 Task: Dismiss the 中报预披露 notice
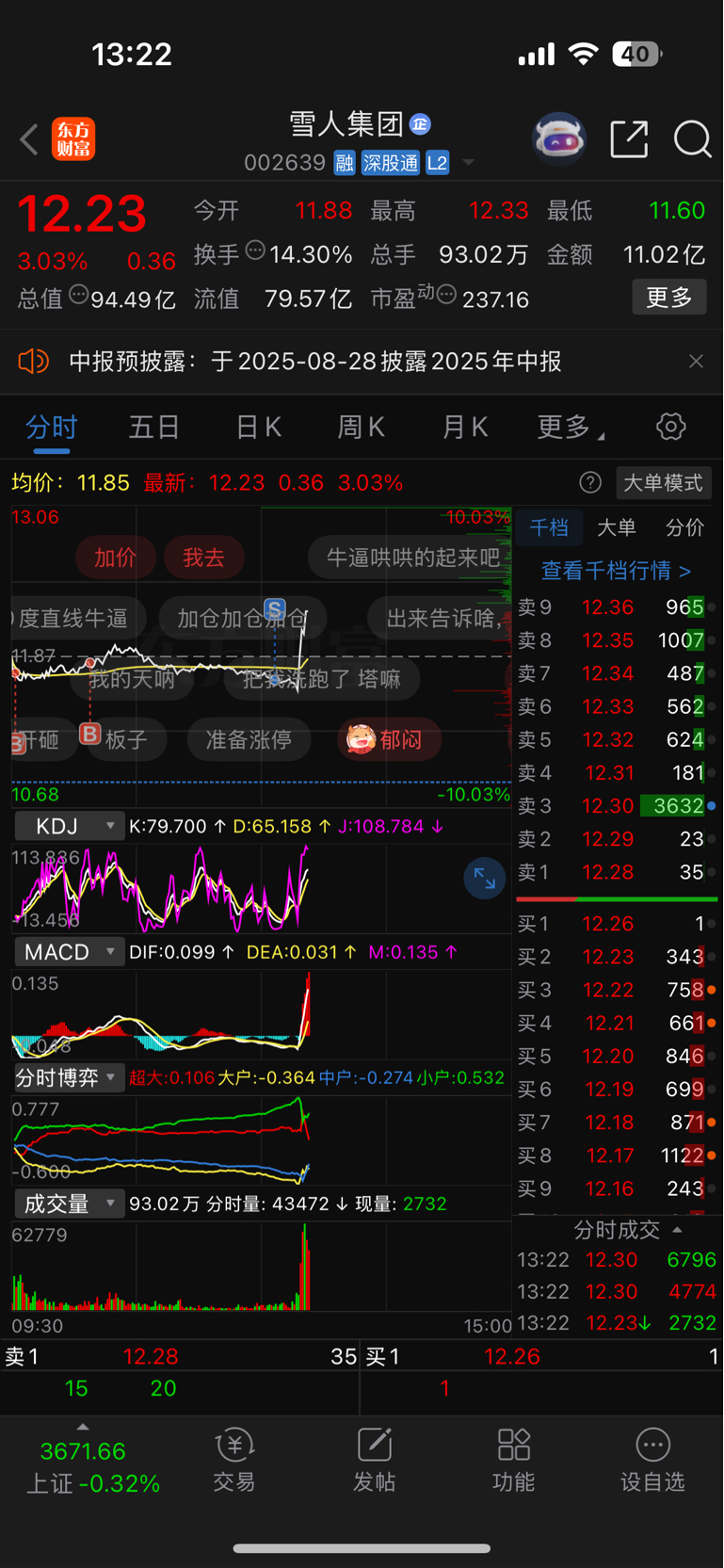tap(696, 362)
